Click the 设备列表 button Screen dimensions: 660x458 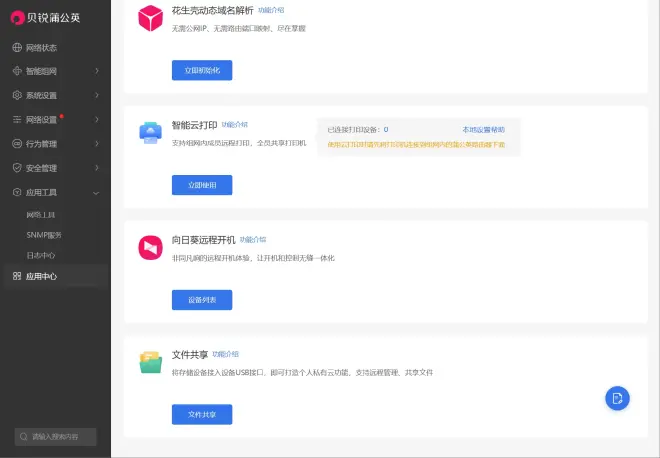(x=202, y=299)
